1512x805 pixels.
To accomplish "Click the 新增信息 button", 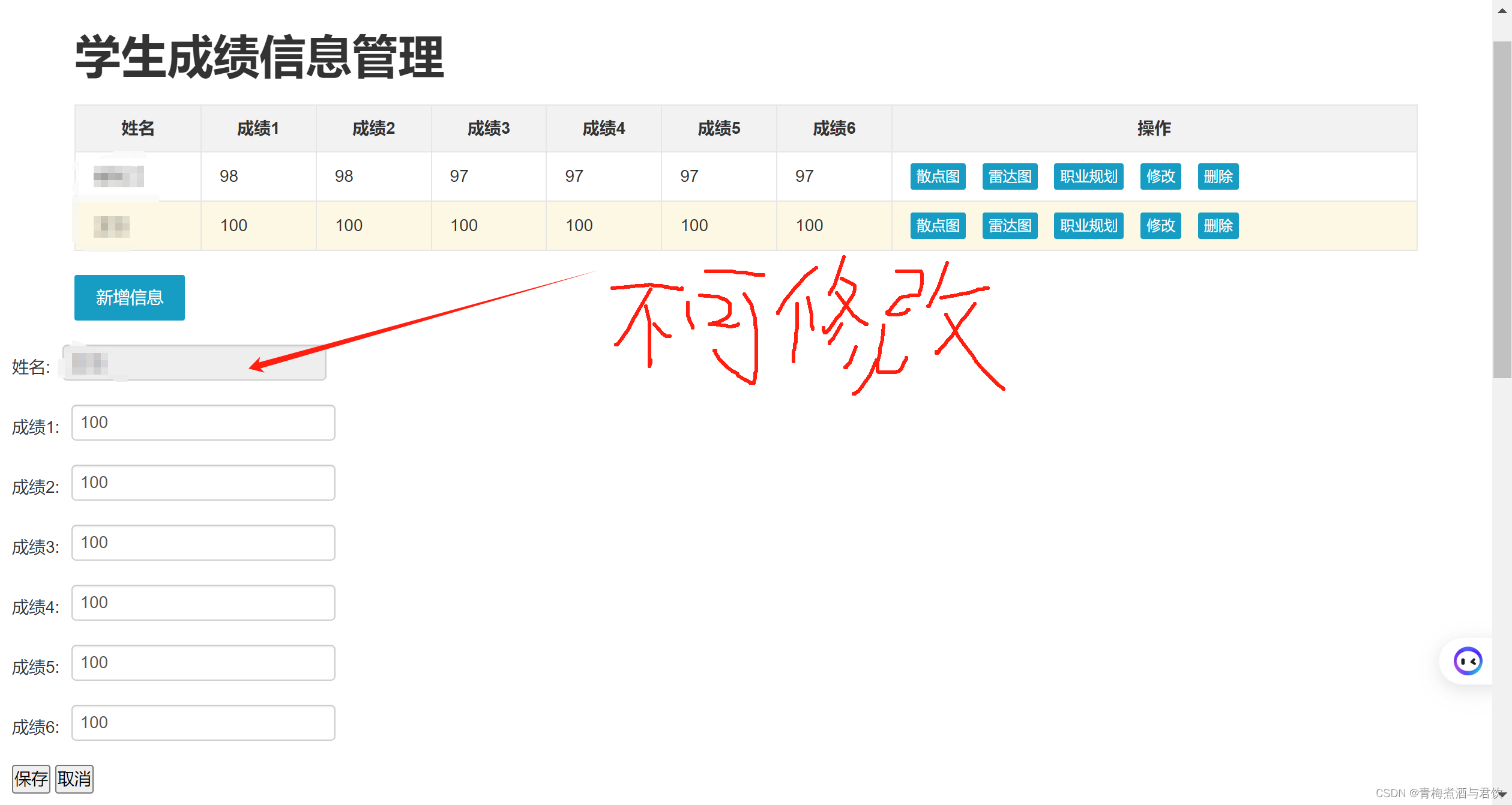I will point(130,298).
